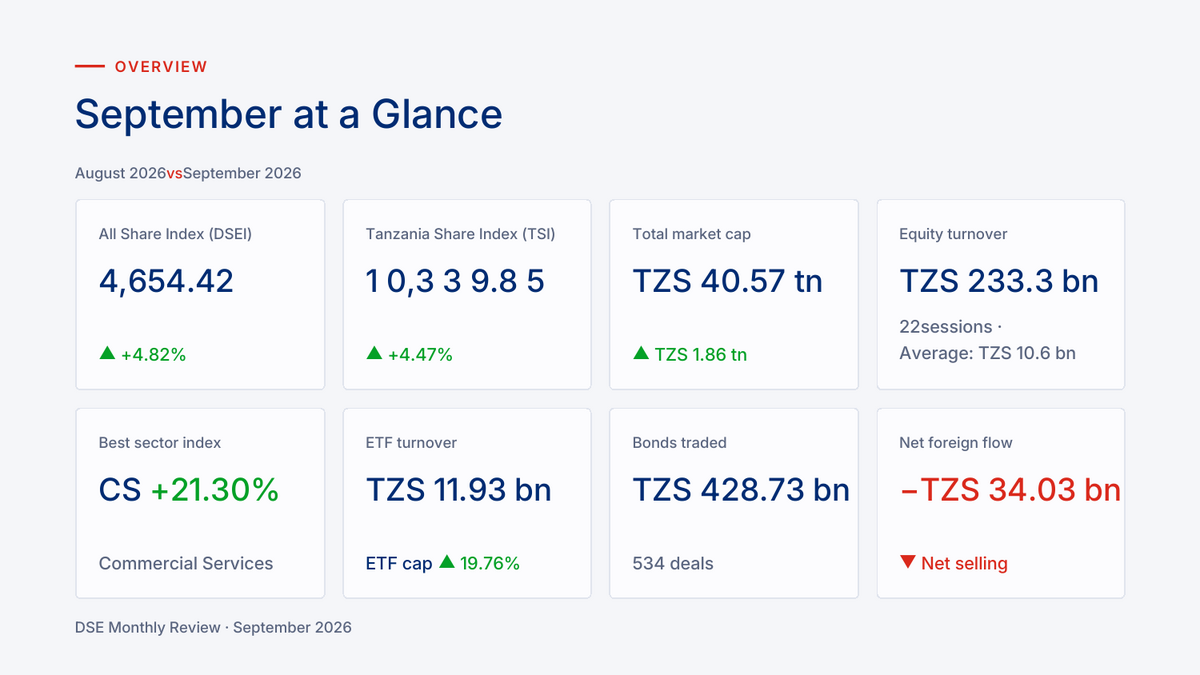Screen dimensions: 1200x675
Task: Click the Net foreign flow label
Action: point(957,442)
